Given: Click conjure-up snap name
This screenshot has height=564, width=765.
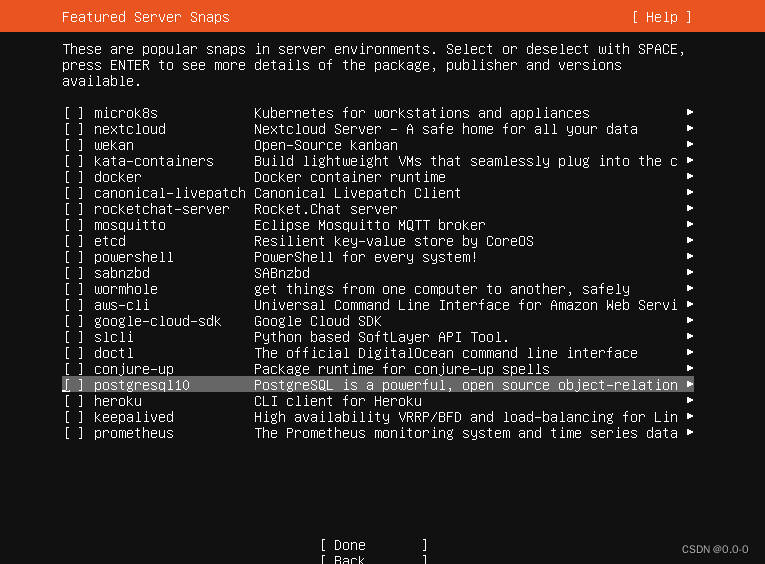Looking at the screenshot, I should 134,369.
